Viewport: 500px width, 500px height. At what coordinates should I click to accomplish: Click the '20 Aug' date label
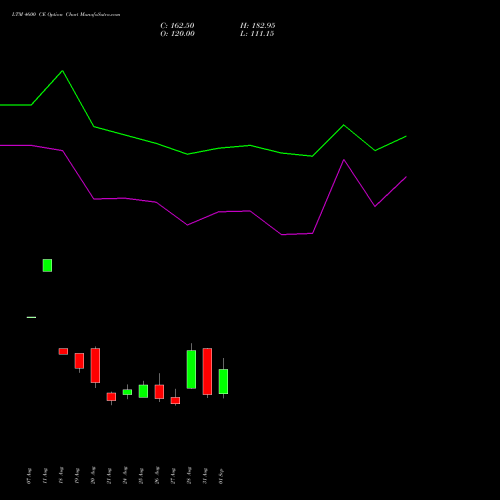[93, 475]
